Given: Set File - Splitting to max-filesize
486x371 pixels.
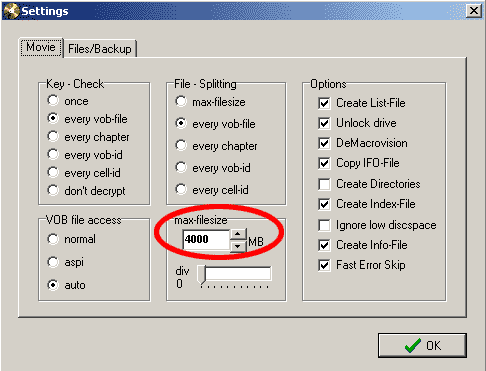Looking at the screenshot, I should [x=181, y=101].
